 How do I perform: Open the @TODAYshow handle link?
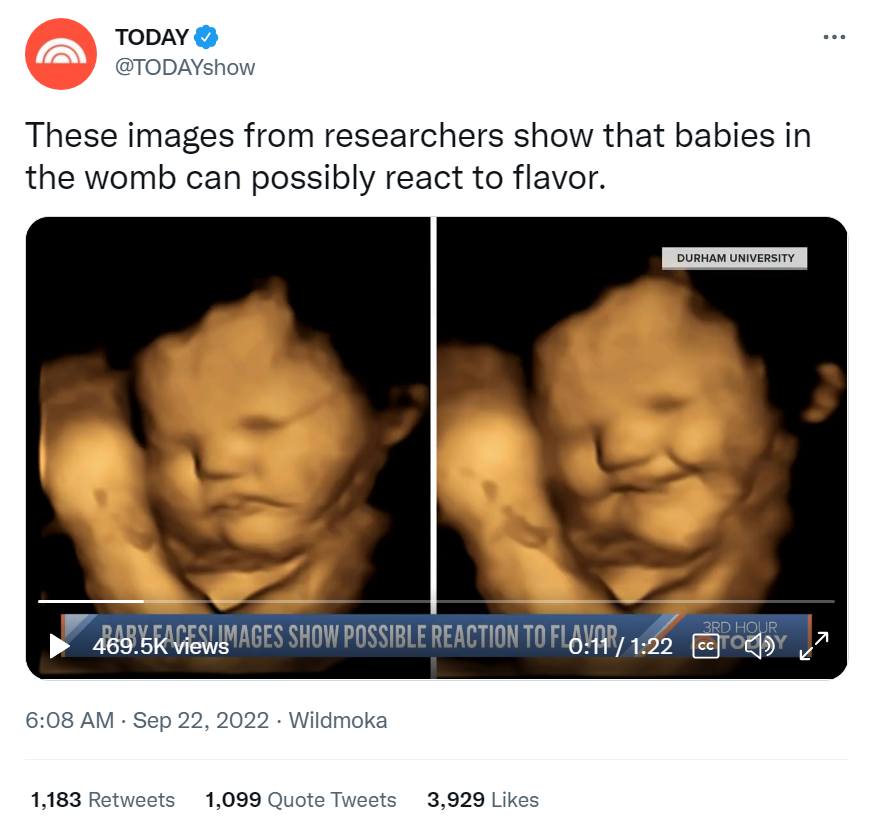pos(185,67)
